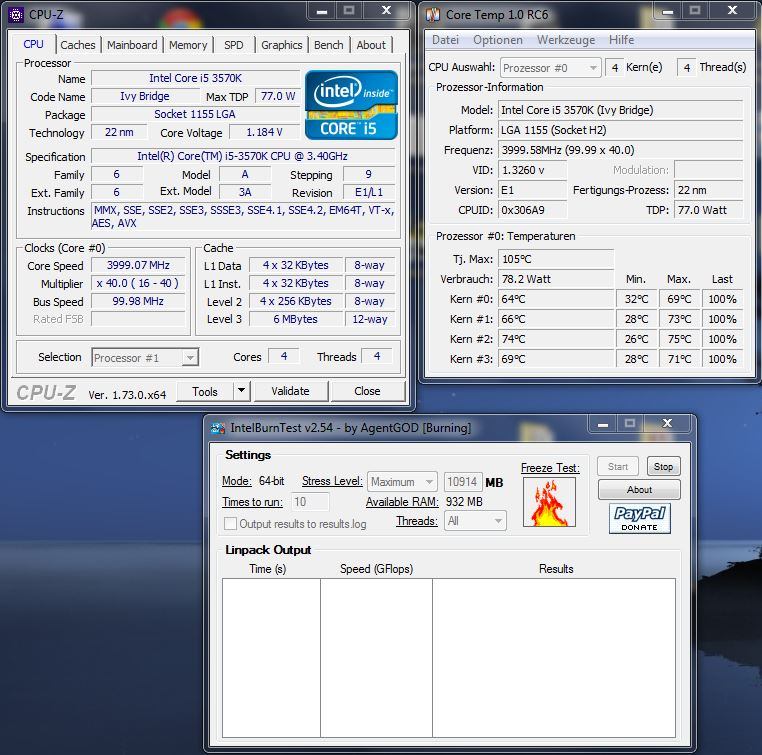Click the Instructions list text in CPU-Z
The height and width of the screenshot is (755, 762).
tap(243, 217)
